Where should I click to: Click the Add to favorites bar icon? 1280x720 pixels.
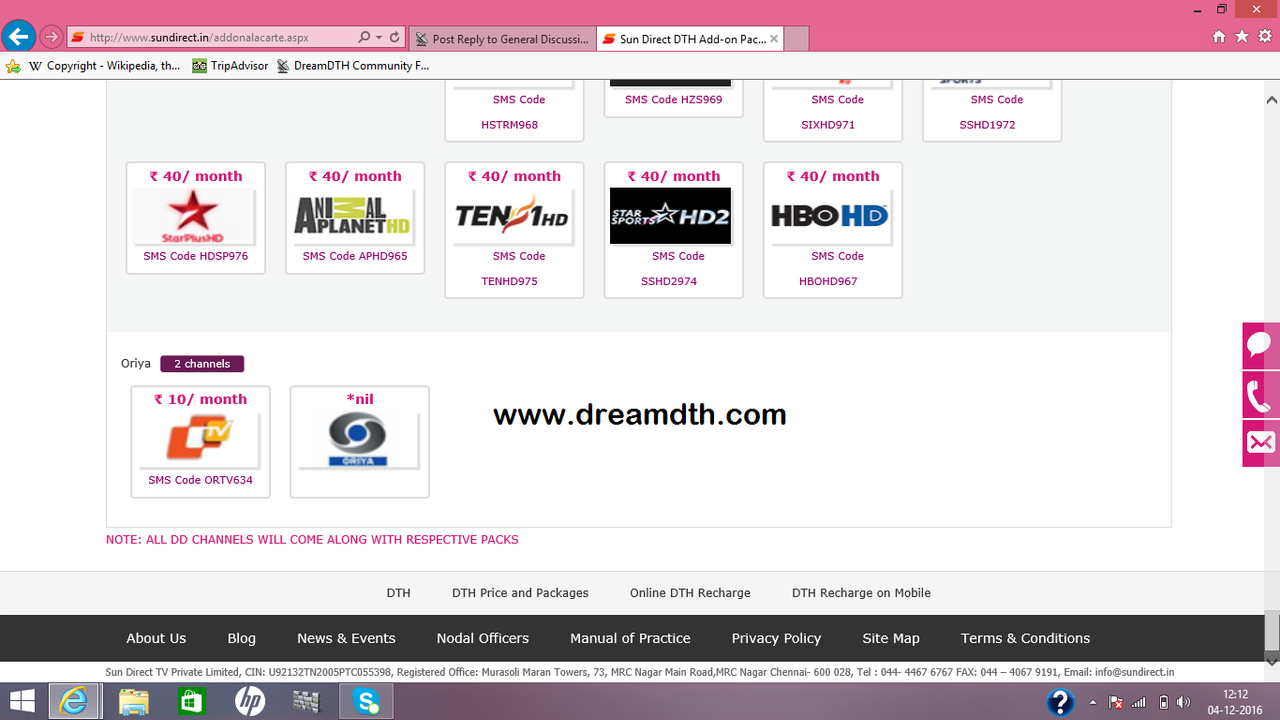[13, 66]
